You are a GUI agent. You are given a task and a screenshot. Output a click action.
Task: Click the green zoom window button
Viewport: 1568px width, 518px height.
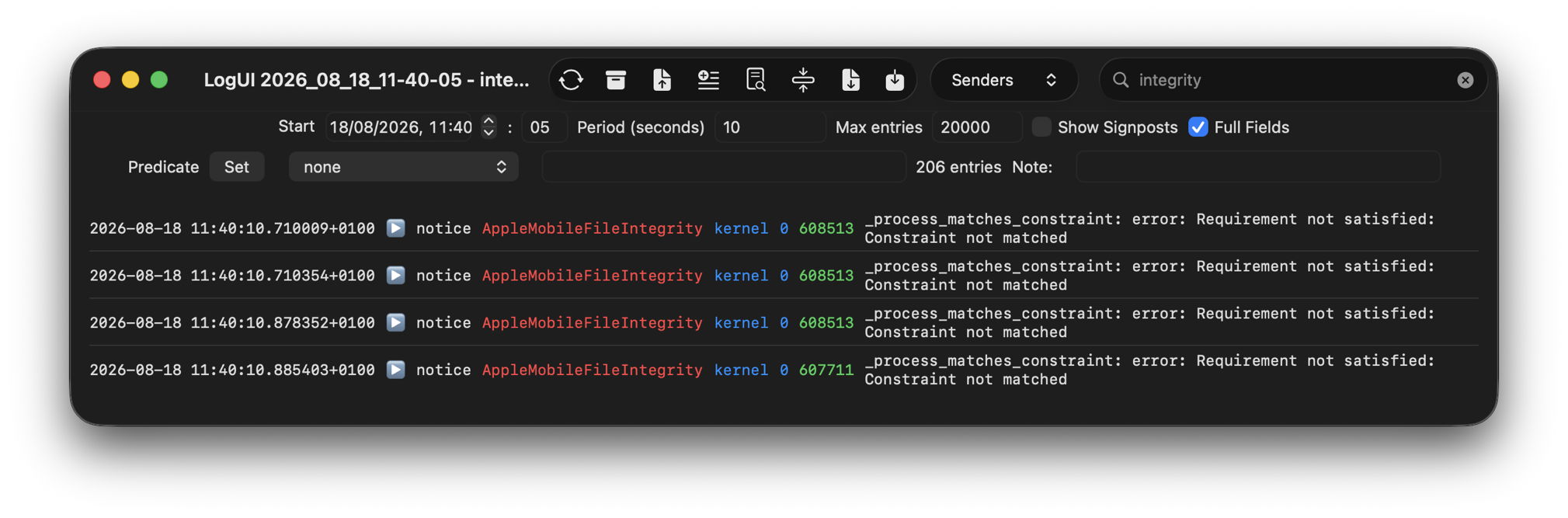tap(159, 80)
